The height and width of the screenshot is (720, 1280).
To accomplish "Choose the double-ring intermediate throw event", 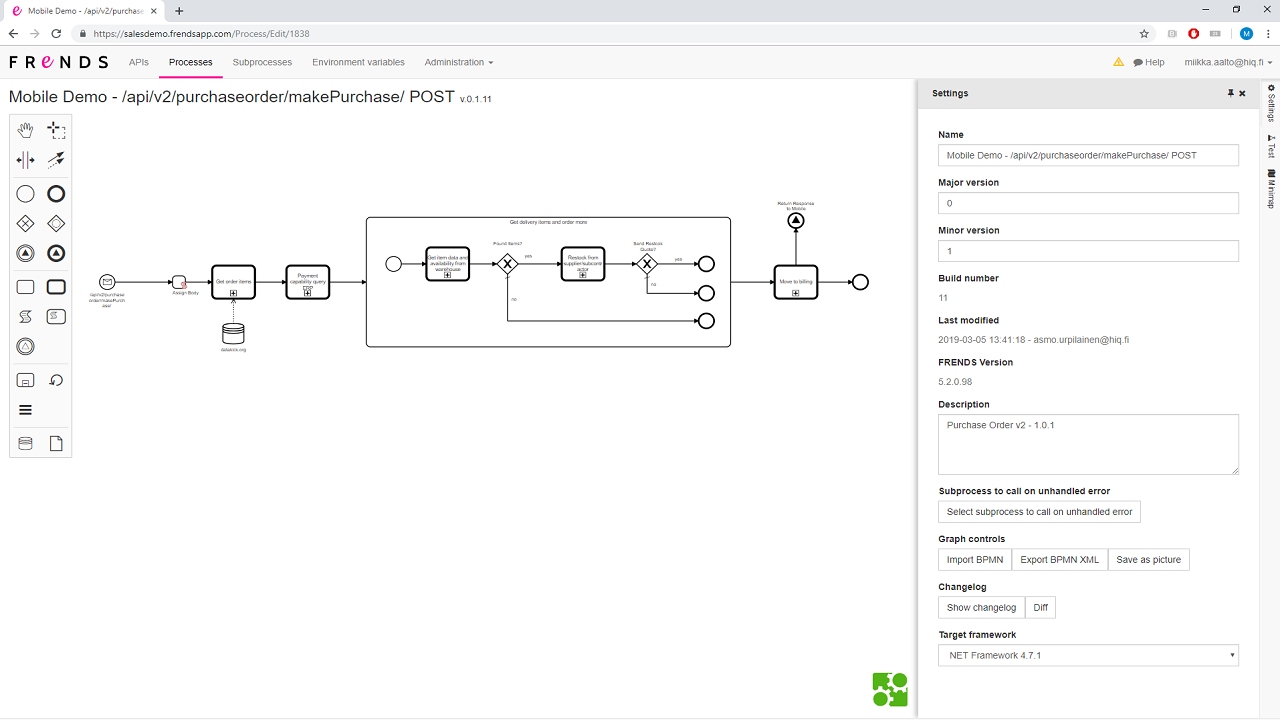I will coord(26,254).
